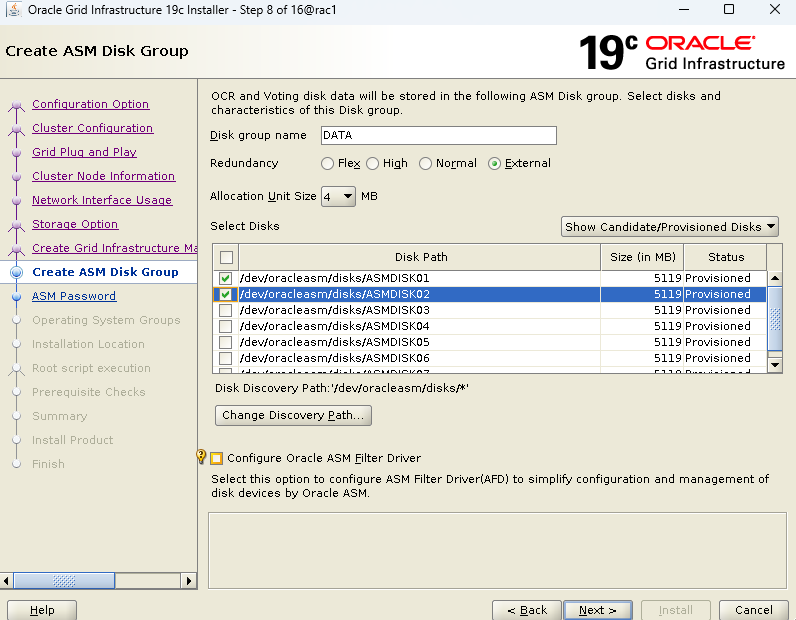
Task: Check the ASMDISK04 disk checkbox
Action: click(226, 327)
